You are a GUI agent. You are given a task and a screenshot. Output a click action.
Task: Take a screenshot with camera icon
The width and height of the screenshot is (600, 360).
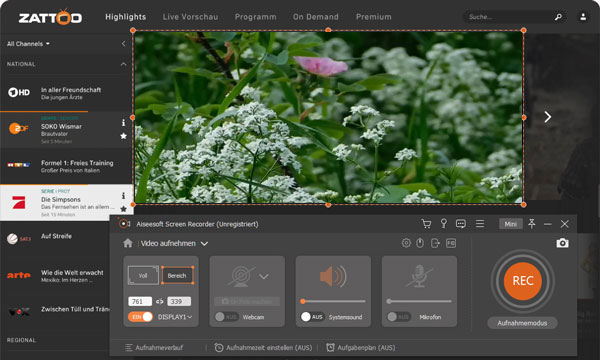tap(562, 243)
